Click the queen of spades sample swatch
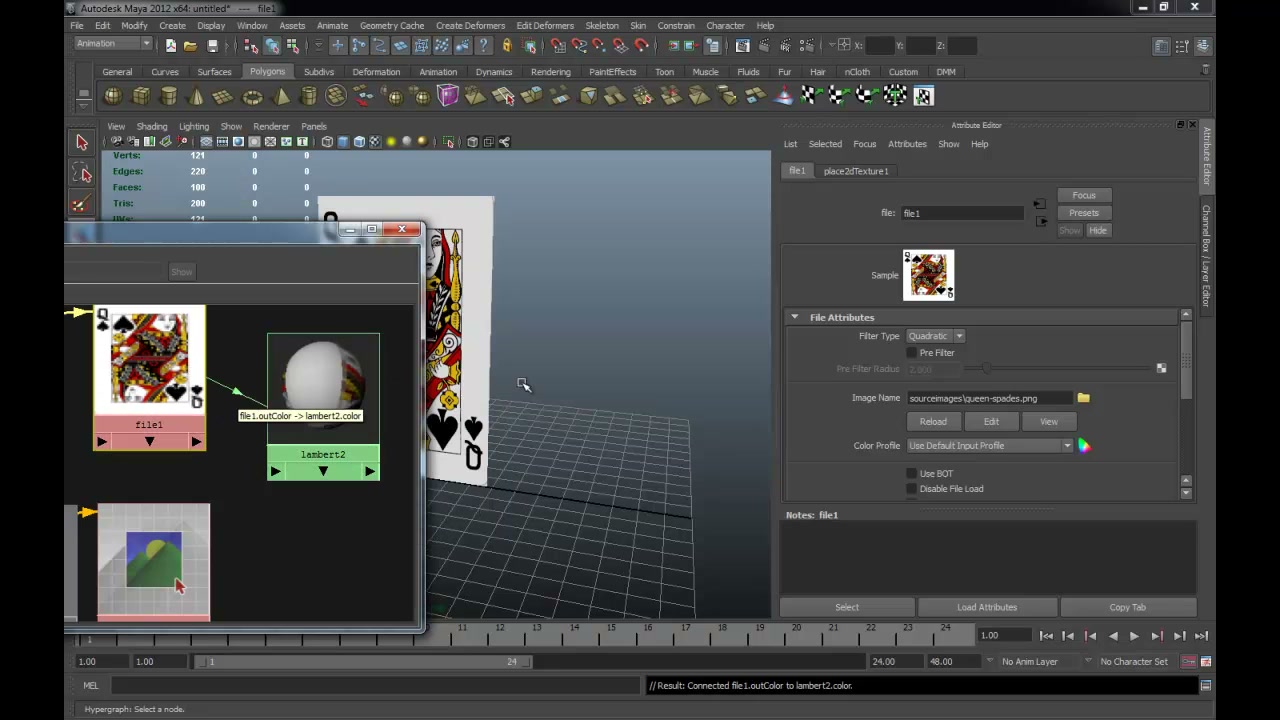This screenshot has width=1280, height=720. 929,275
